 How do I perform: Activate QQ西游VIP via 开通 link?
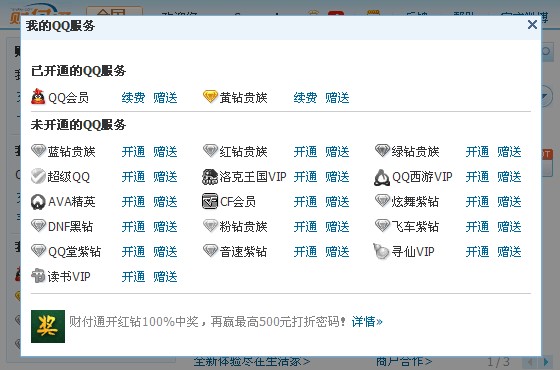(x=477, y=177)
